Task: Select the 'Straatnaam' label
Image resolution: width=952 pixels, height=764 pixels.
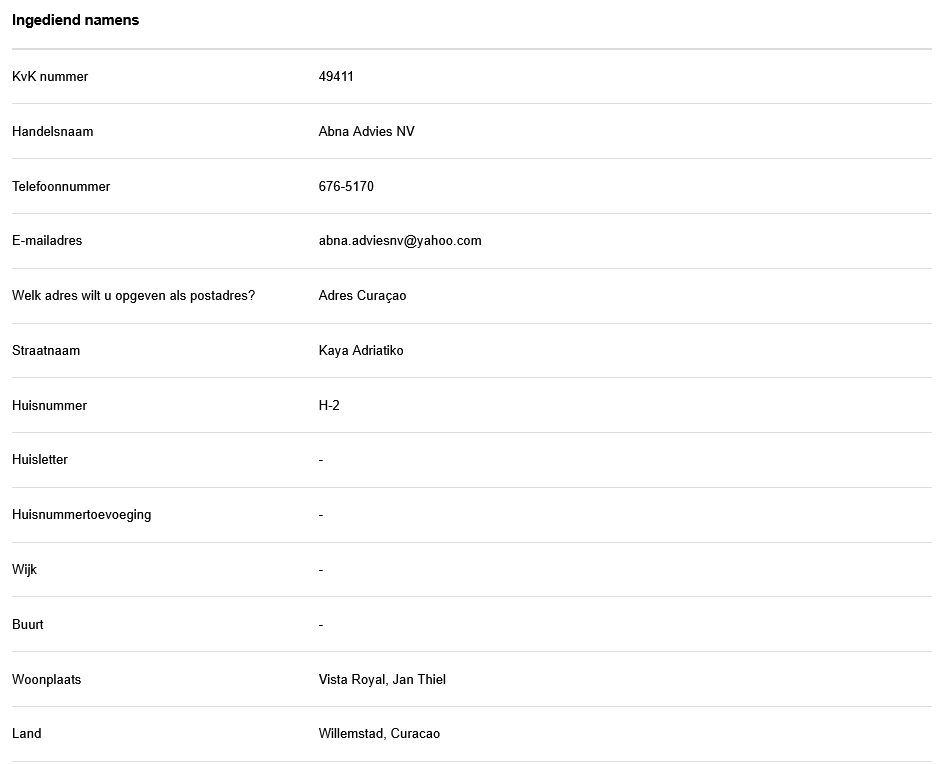Action: click(46, 351)
